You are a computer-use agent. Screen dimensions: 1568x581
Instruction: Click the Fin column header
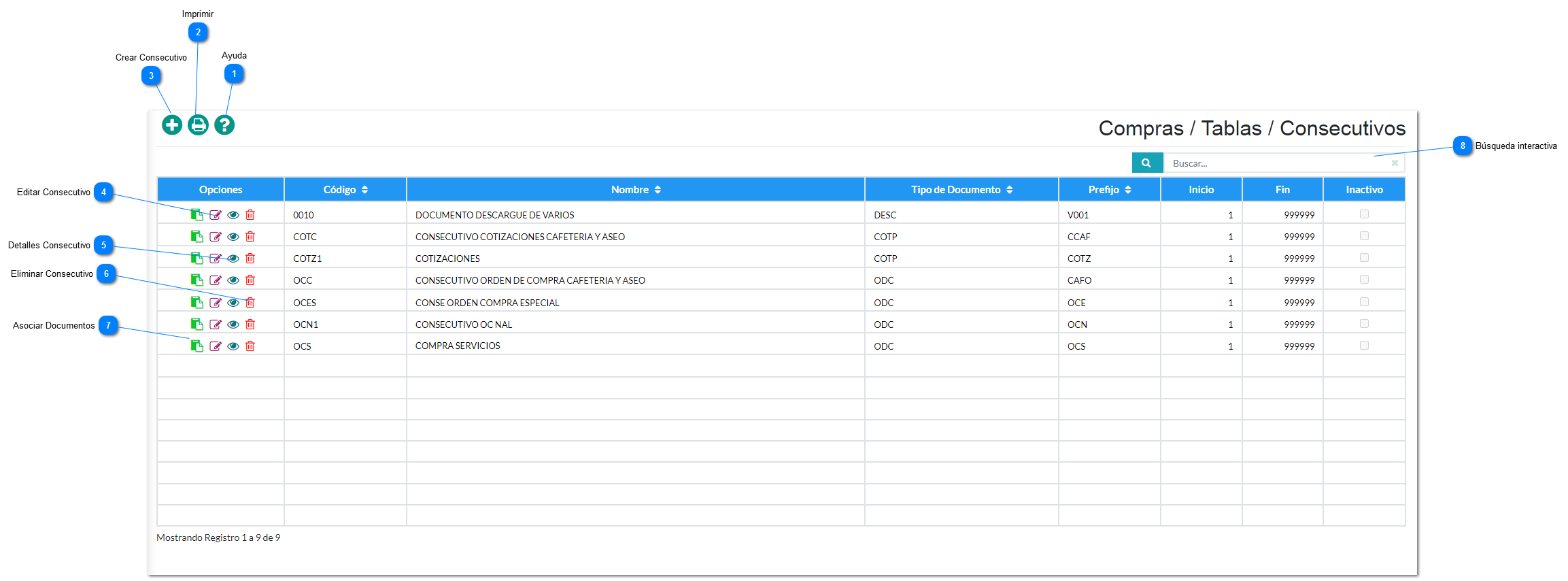[1282, 190]
